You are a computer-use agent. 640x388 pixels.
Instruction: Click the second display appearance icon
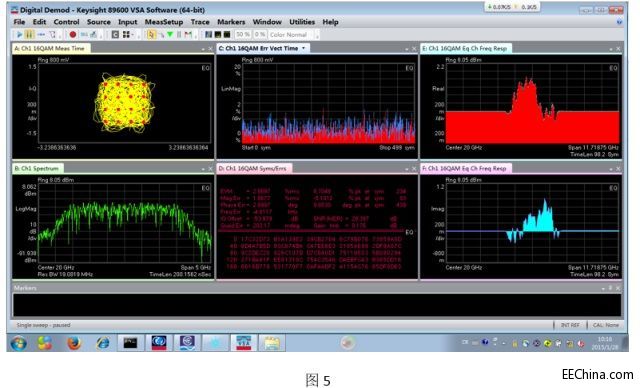click(x=218, y=35)
